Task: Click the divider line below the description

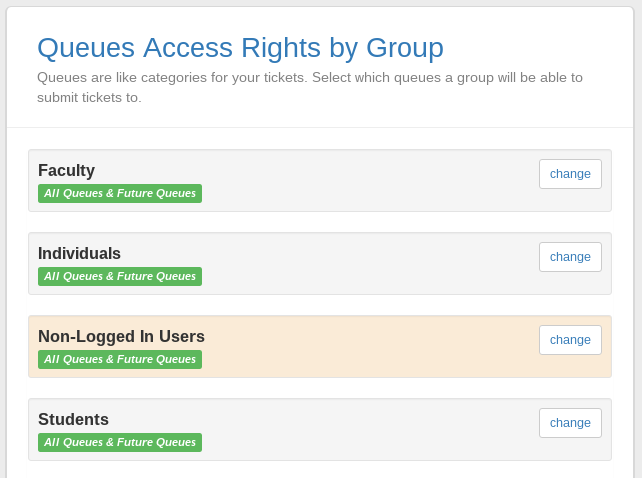Action: tap(320, 128)
